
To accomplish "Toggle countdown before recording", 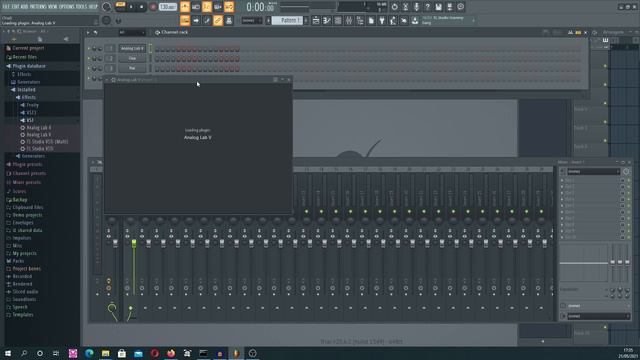I will [207, 7].
